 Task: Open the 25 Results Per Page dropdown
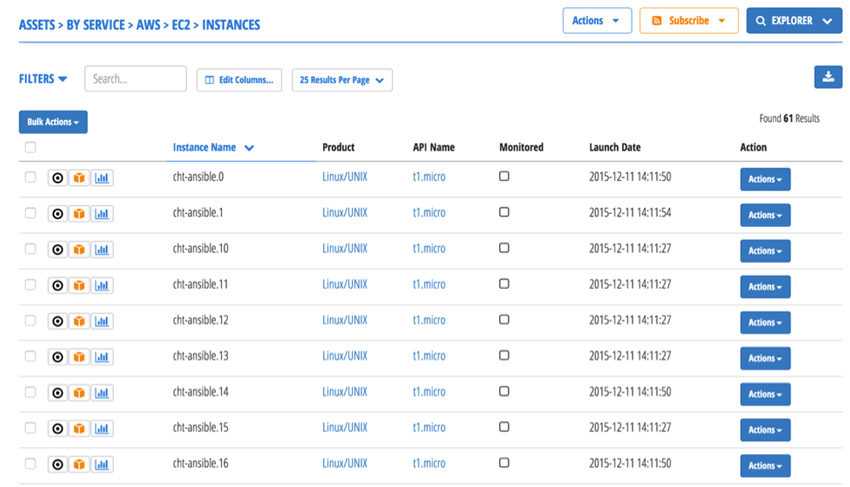(342, 80)
